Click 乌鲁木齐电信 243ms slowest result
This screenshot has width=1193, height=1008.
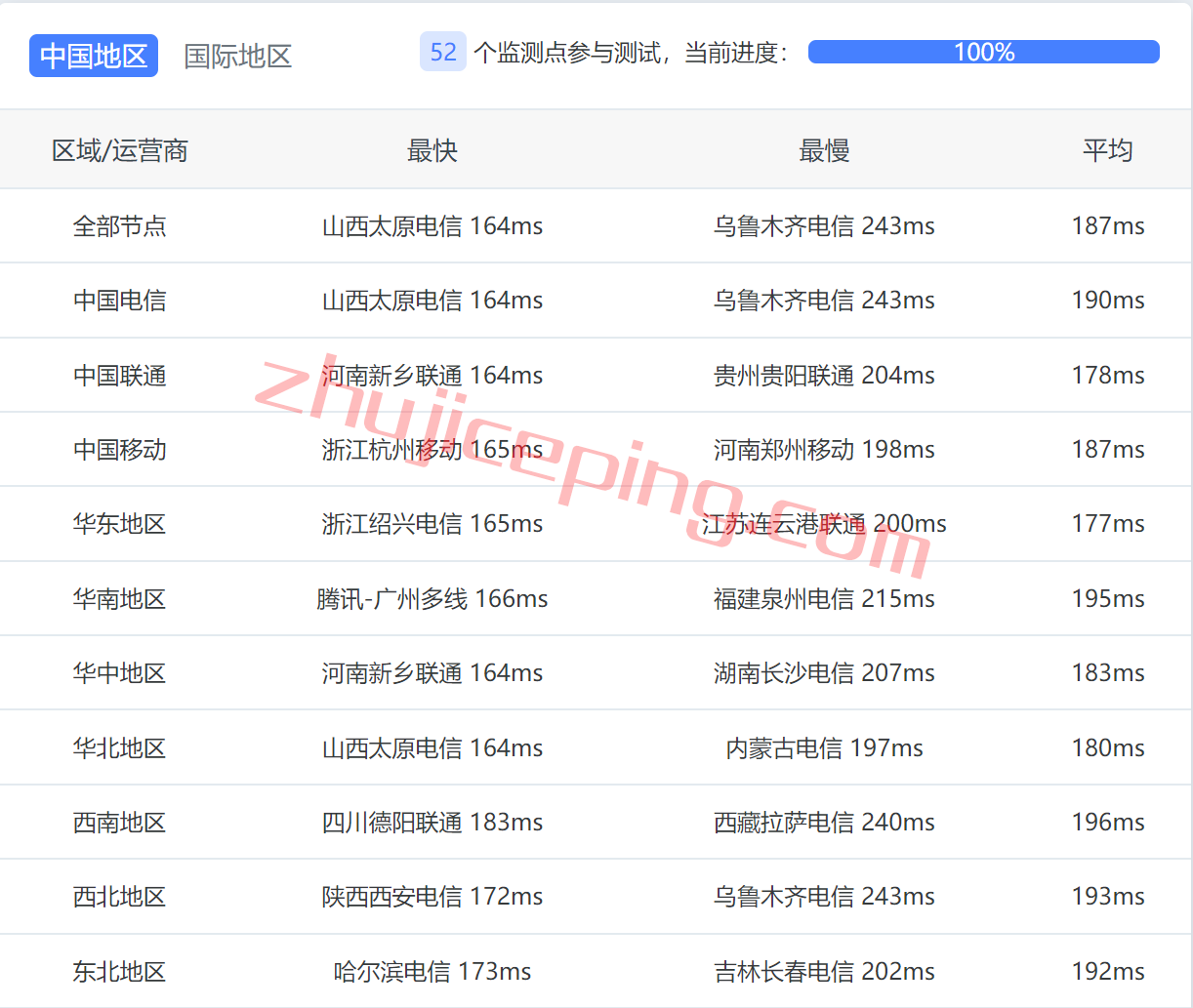point(824,225)
